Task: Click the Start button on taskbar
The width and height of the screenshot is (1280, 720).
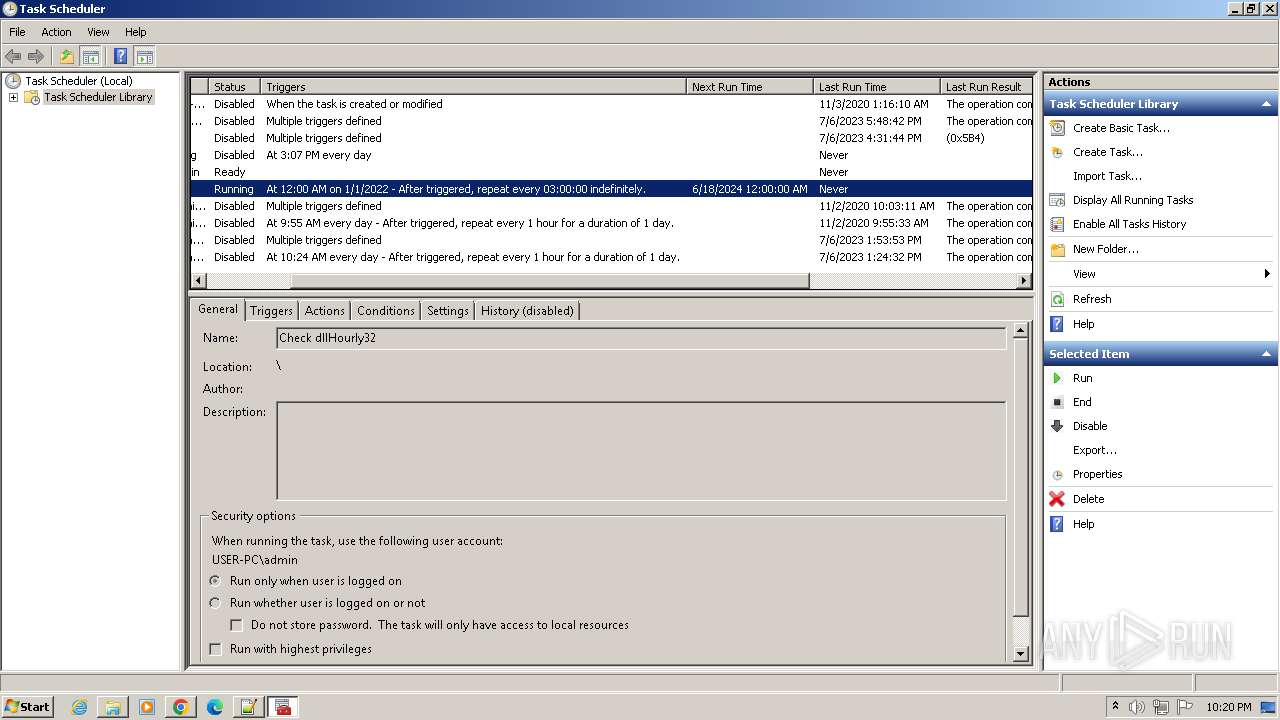Action: click(x=28, y=706)
